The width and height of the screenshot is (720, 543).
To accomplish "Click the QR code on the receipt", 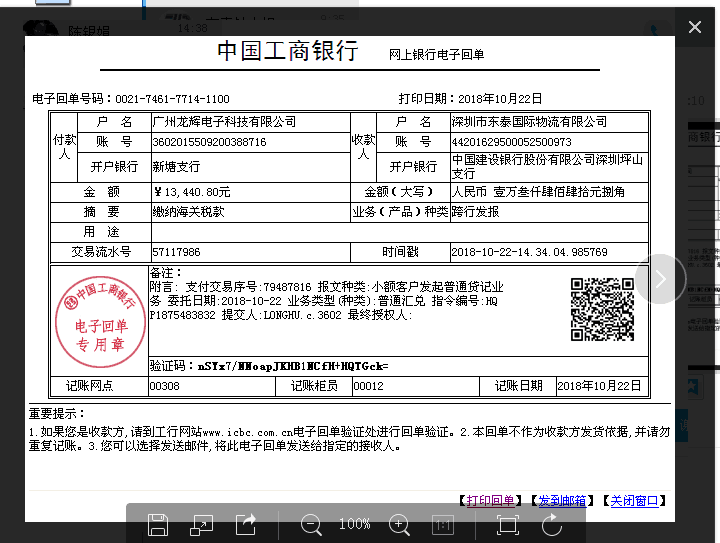I will (602, 309).
